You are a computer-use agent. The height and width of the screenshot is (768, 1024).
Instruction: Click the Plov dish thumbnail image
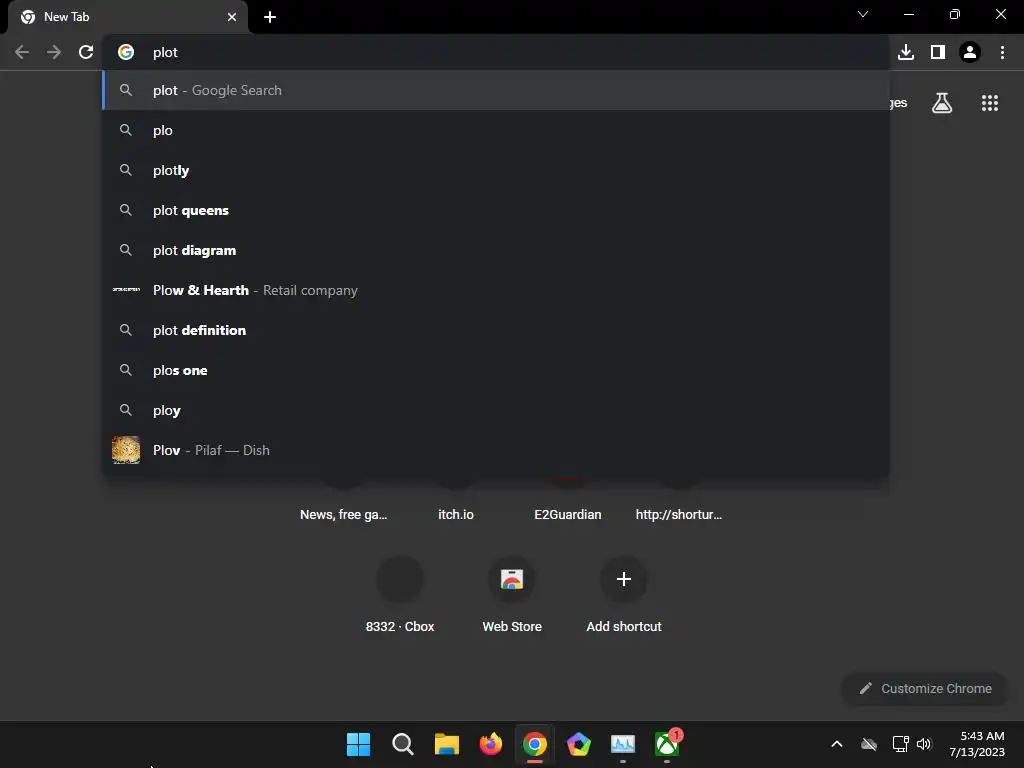click(x=126, y=450)
